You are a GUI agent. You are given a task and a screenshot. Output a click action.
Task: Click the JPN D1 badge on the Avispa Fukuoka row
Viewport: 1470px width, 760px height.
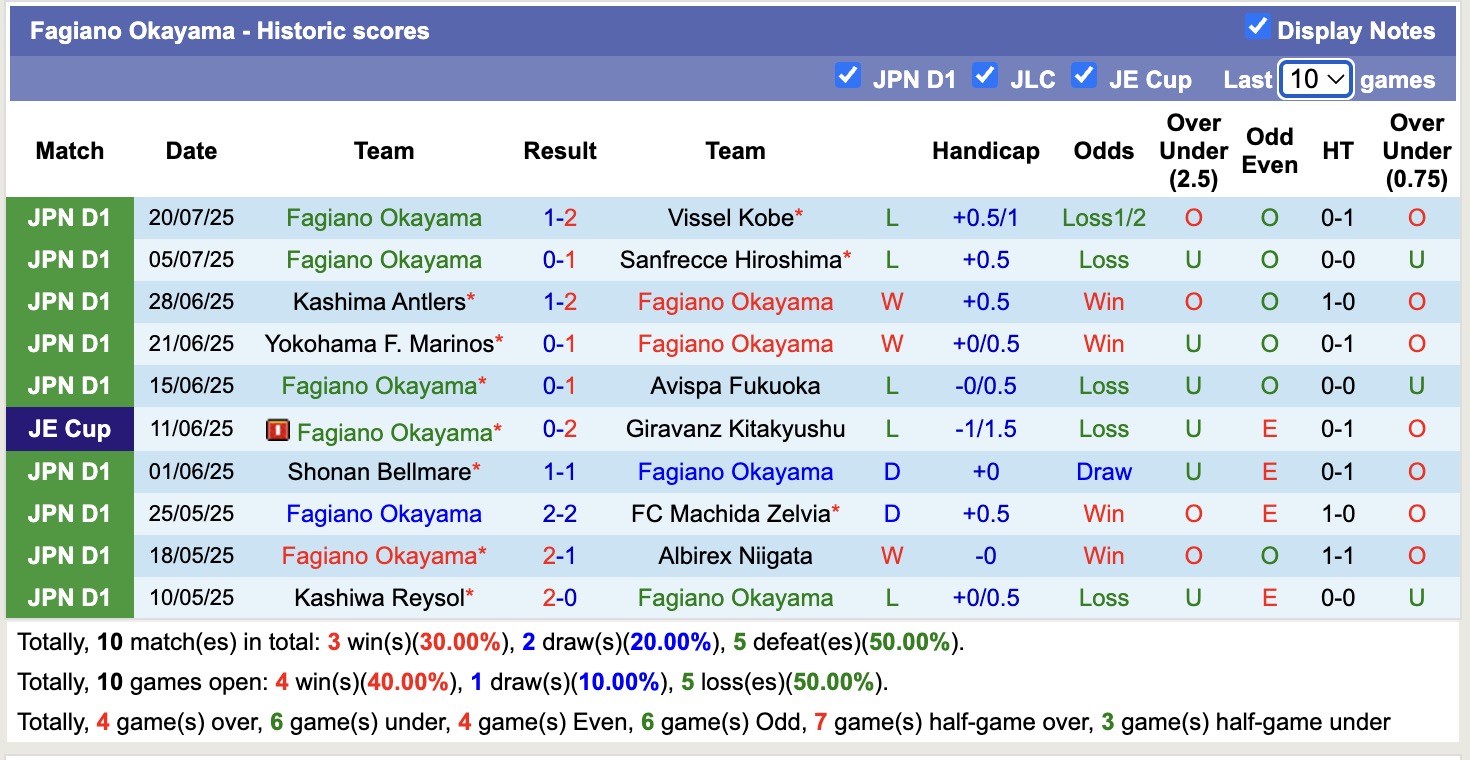coord(69,385)
